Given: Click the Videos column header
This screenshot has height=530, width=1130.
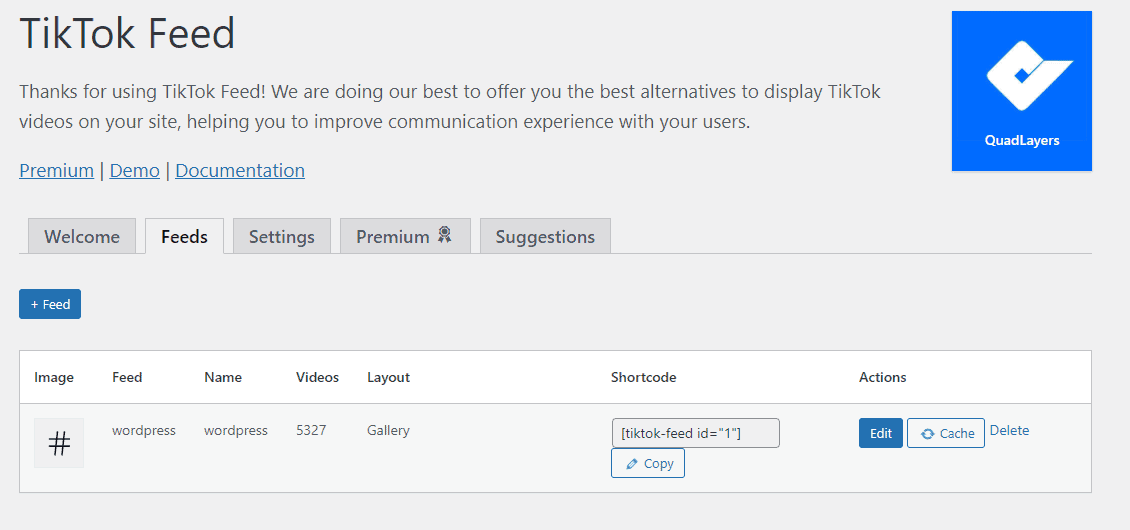Looking at the screenshot, I should pyautogui.click(x=317, y=377).
